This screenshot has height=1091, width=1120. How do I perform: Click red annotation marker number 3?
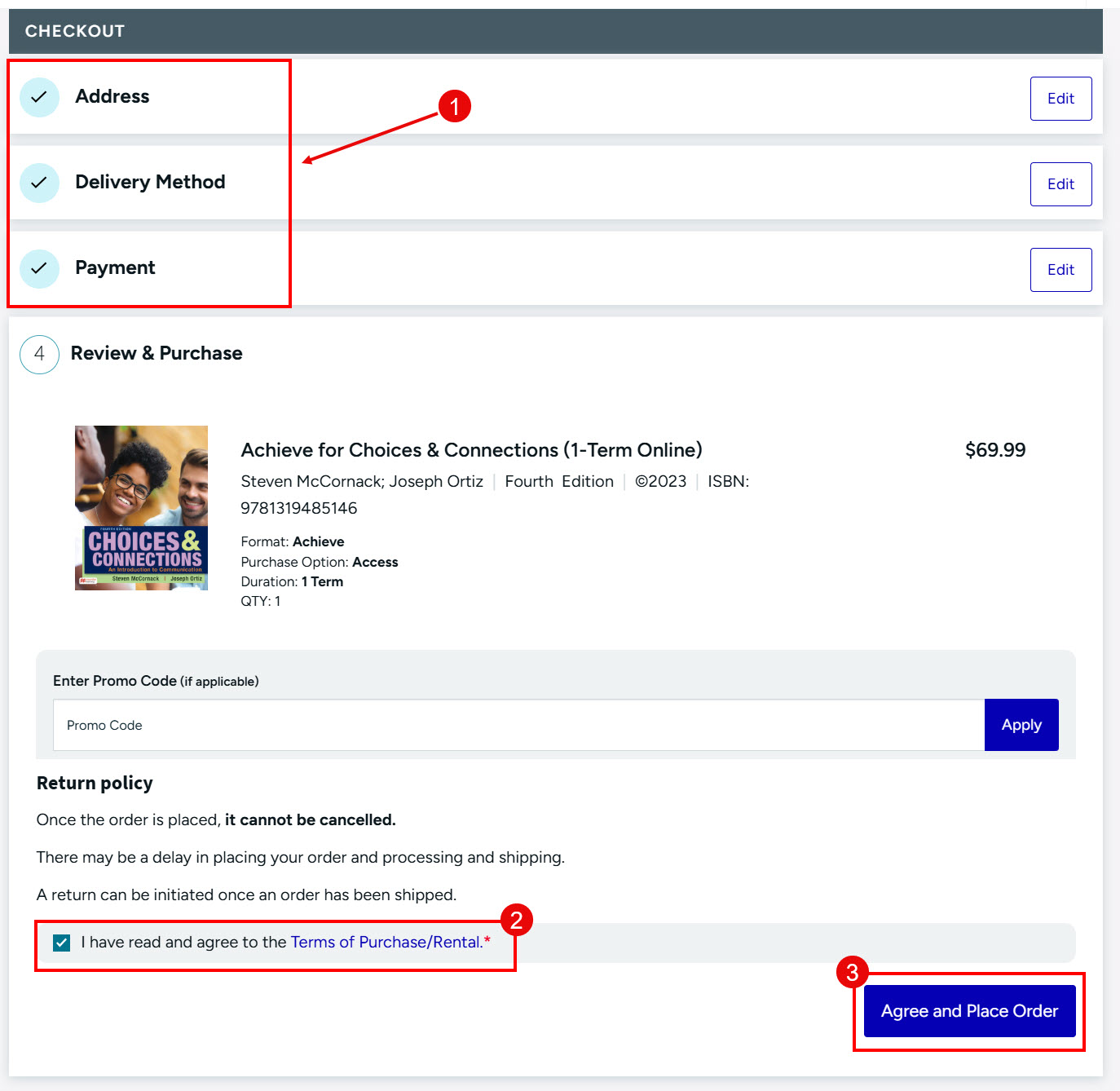[852, 972]
